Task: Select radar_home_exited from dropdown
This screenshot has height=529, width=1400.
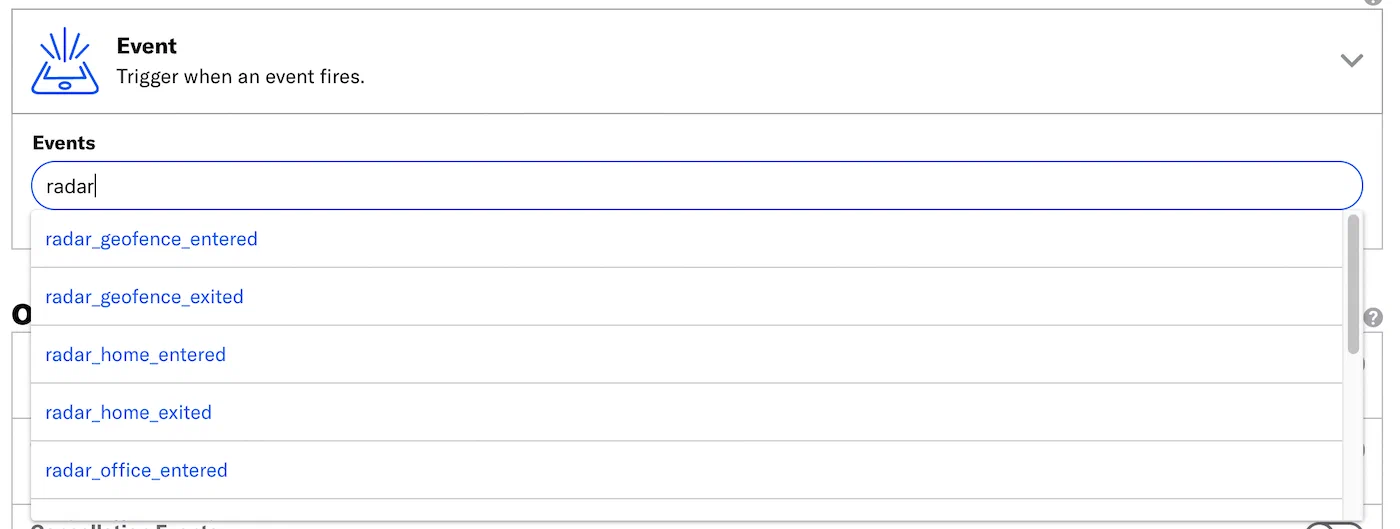Action: 129,413
